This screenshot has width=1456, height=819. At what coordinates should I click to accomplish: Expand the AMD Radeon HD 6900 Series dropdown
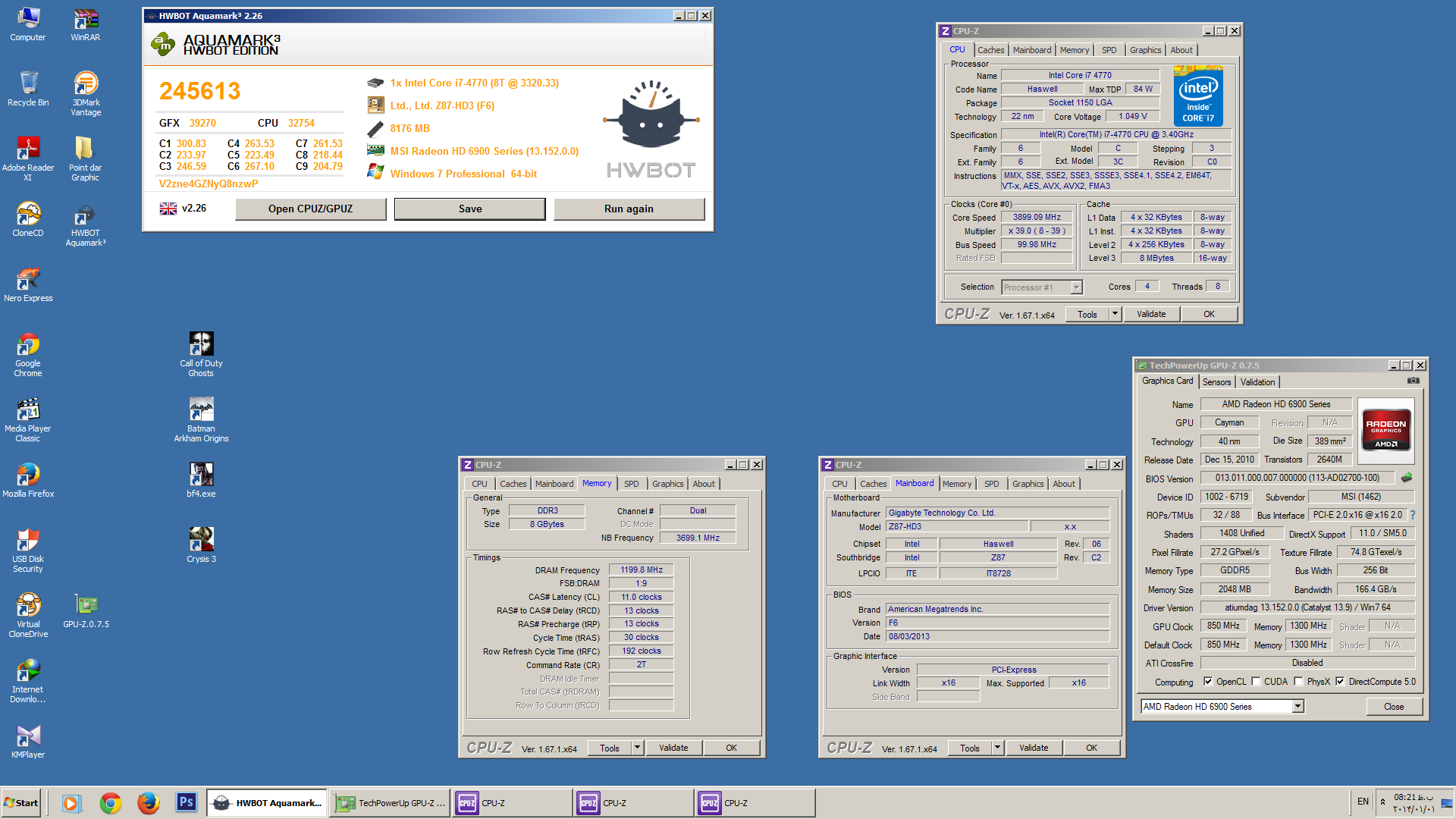pos(1298,706)
